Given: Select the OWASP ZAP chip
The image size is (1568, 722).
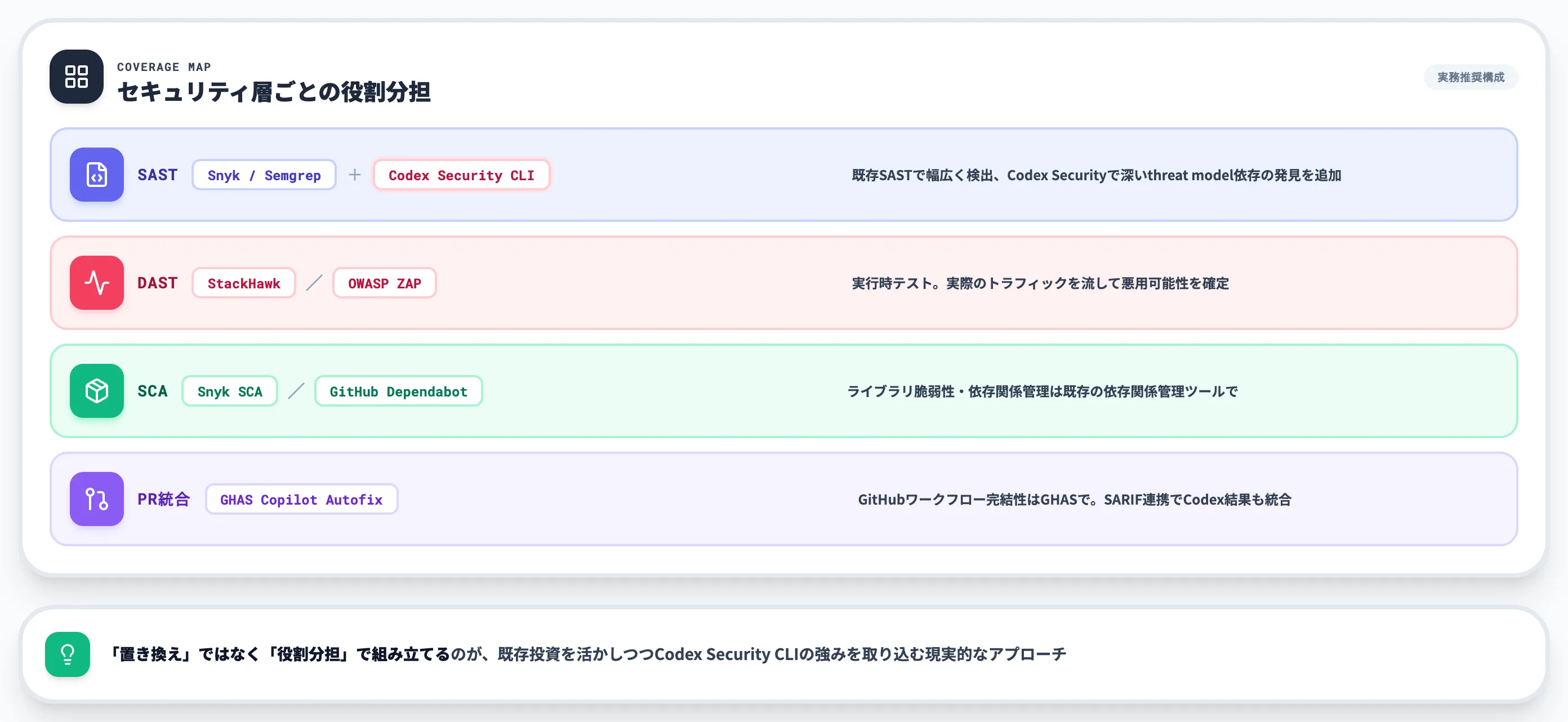Looking at the screenshot, I should coord(385,283).
